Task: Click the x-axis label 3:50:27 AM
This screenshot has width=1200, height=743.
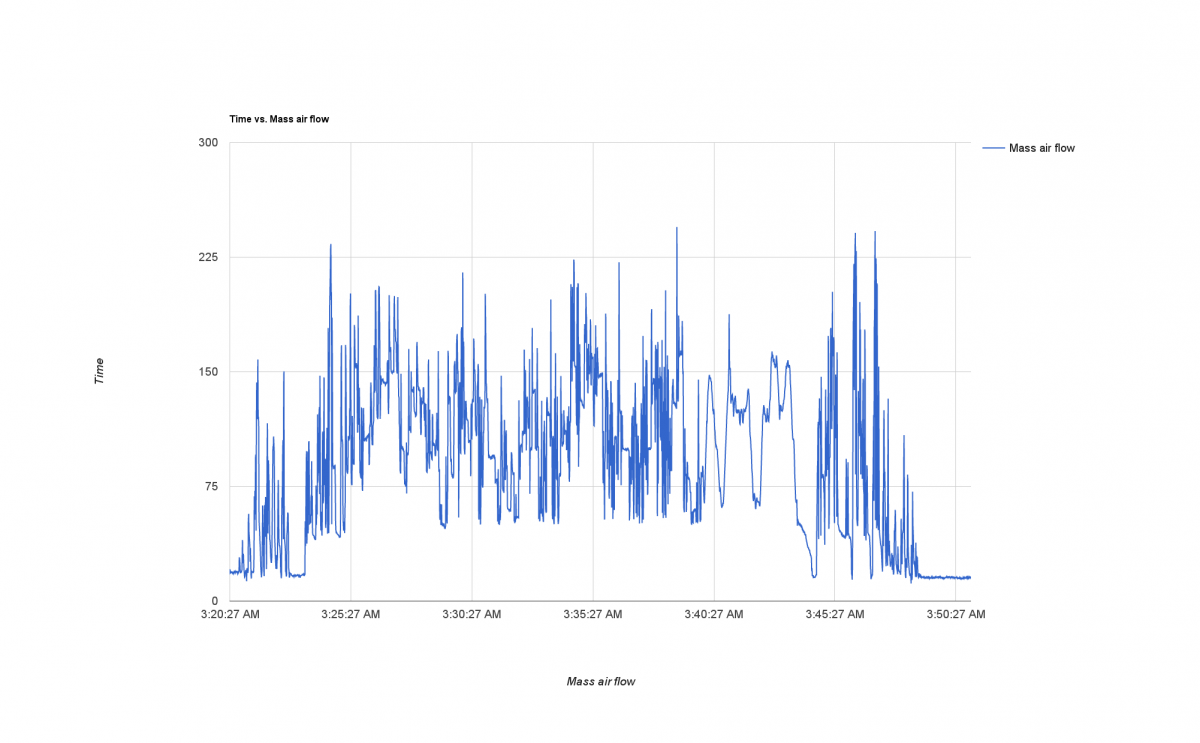Action: click(956, 614)
